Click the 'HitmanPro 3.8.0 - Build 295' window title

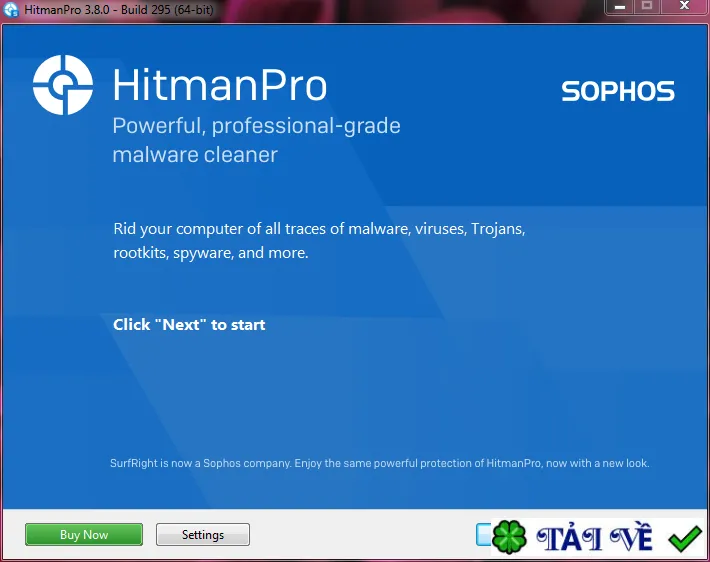point(119,10)
